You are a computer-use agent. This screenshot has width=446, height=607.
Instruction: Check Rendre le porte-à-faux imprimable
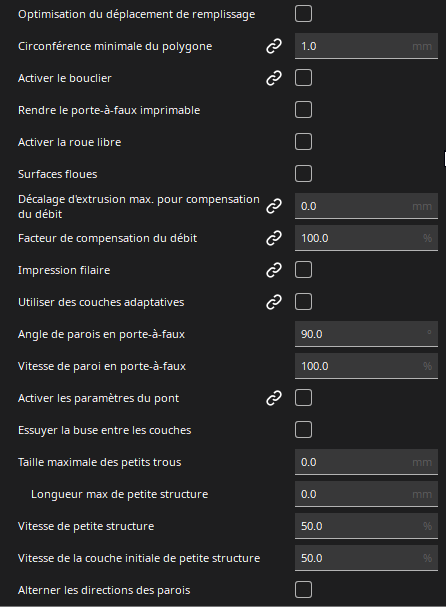coord(304,110)
